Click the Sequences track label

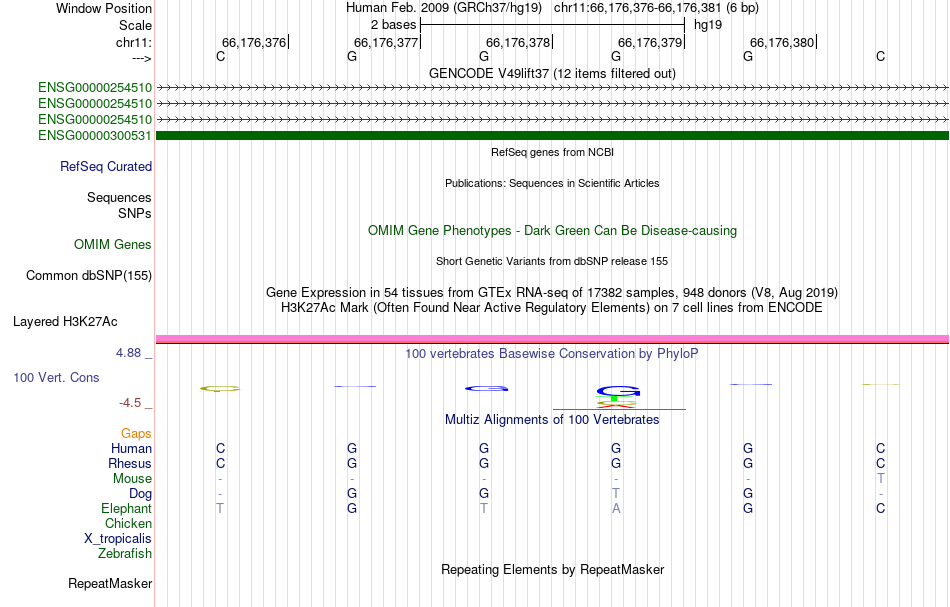(x=119, y=197)
